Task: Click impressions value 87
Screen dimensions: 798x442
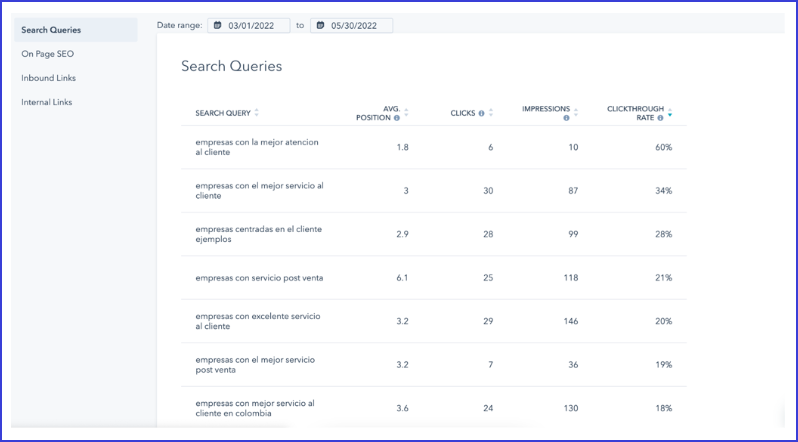Action: coord(573,191)
